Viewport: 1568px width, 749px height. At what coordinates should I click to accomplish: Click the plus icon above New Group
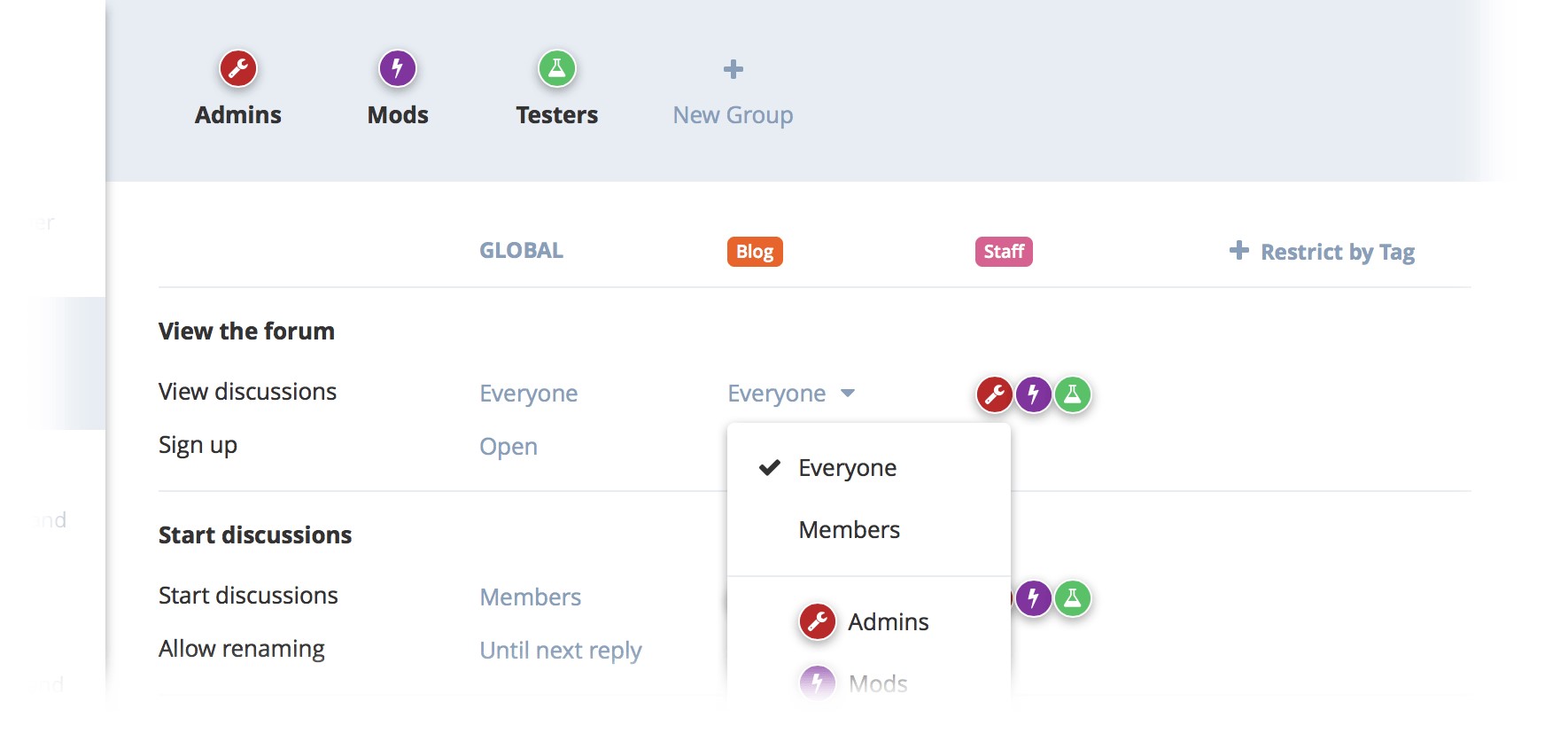[733, 69]
